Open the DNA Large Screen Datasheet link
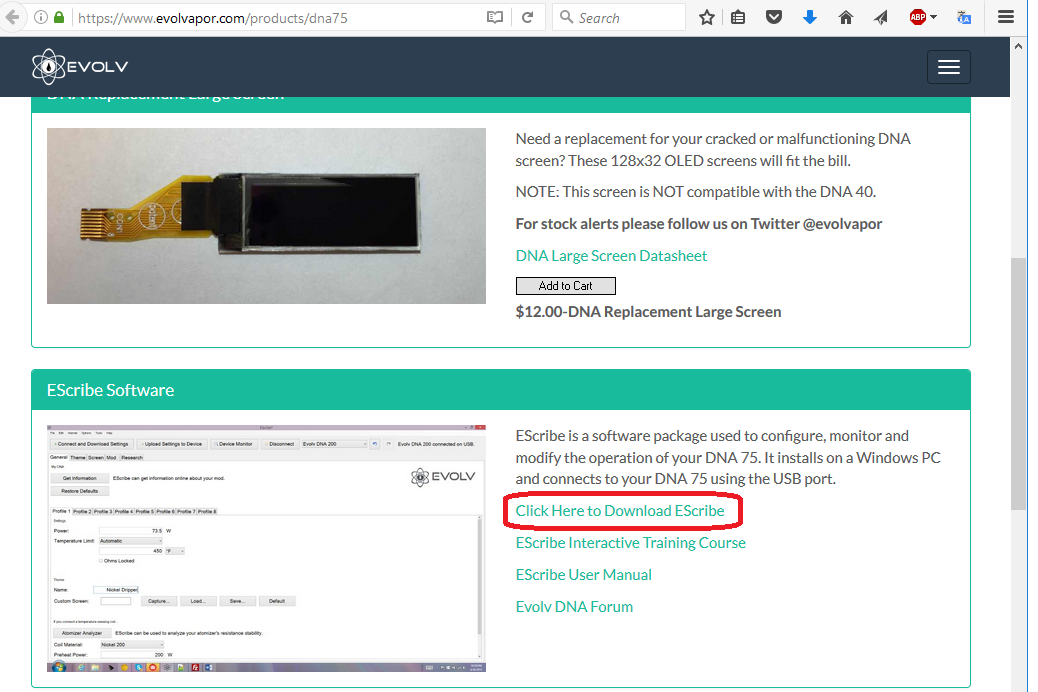Viewport: 1038px width, 692px height. pyautogui.click(x=611, y=256)
